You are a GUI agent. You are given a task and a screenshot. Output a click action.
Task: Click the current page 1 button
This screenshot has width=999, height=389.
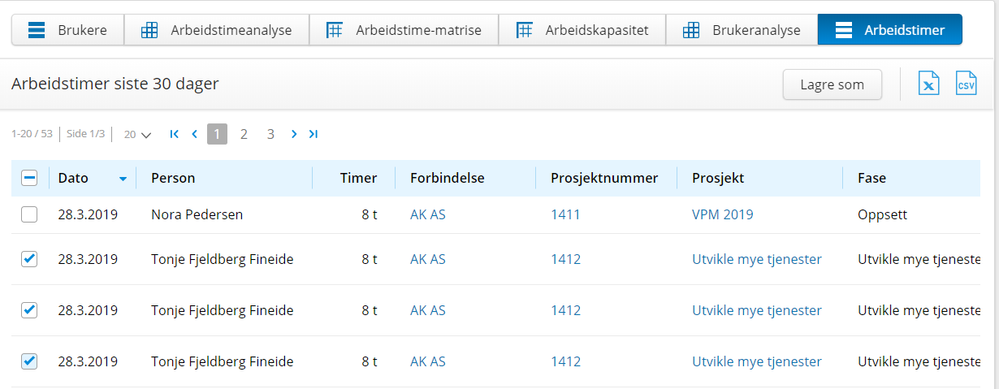[217, 134]
